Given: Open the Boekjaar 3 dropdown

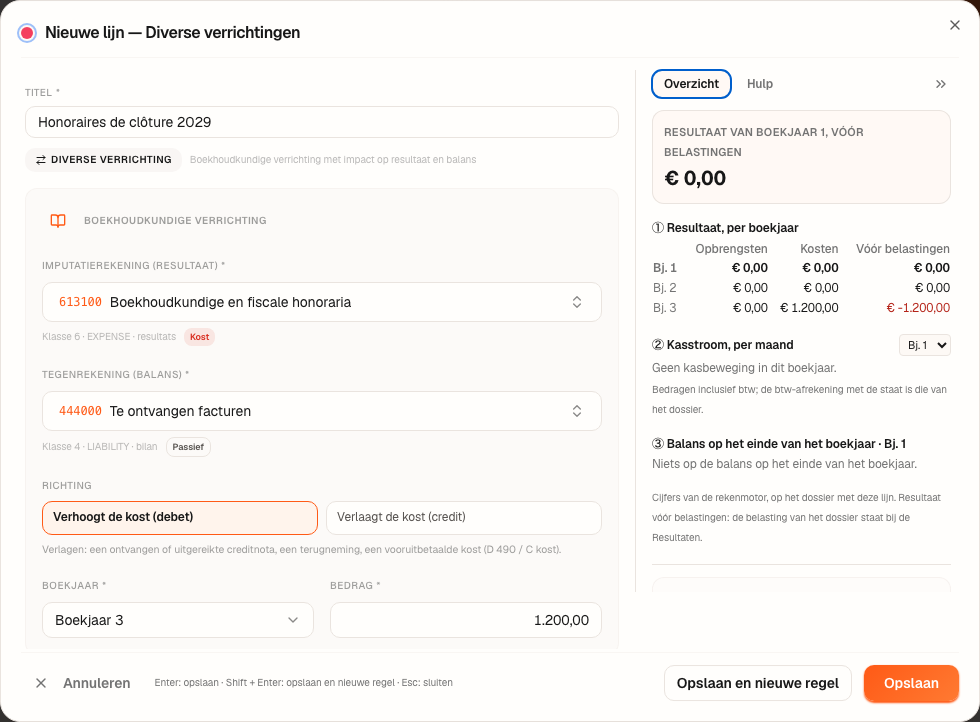Looking at the screenshot, I should [178, 620].
